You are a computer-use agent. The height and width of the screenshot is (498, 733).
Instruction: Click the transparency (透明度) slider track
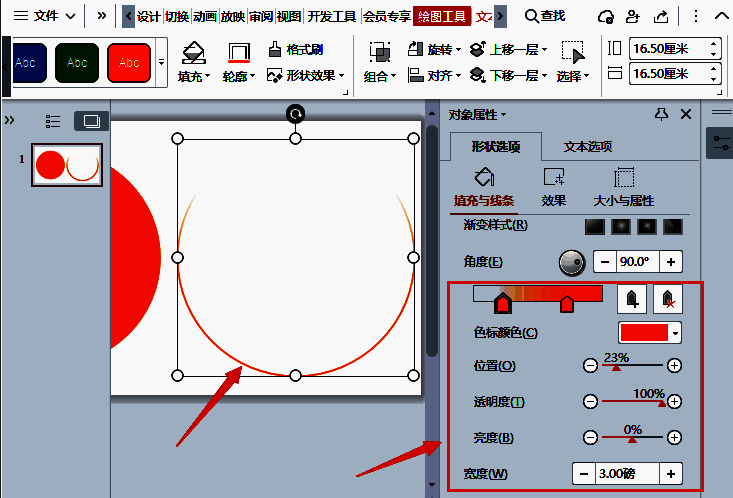(632, 401)
